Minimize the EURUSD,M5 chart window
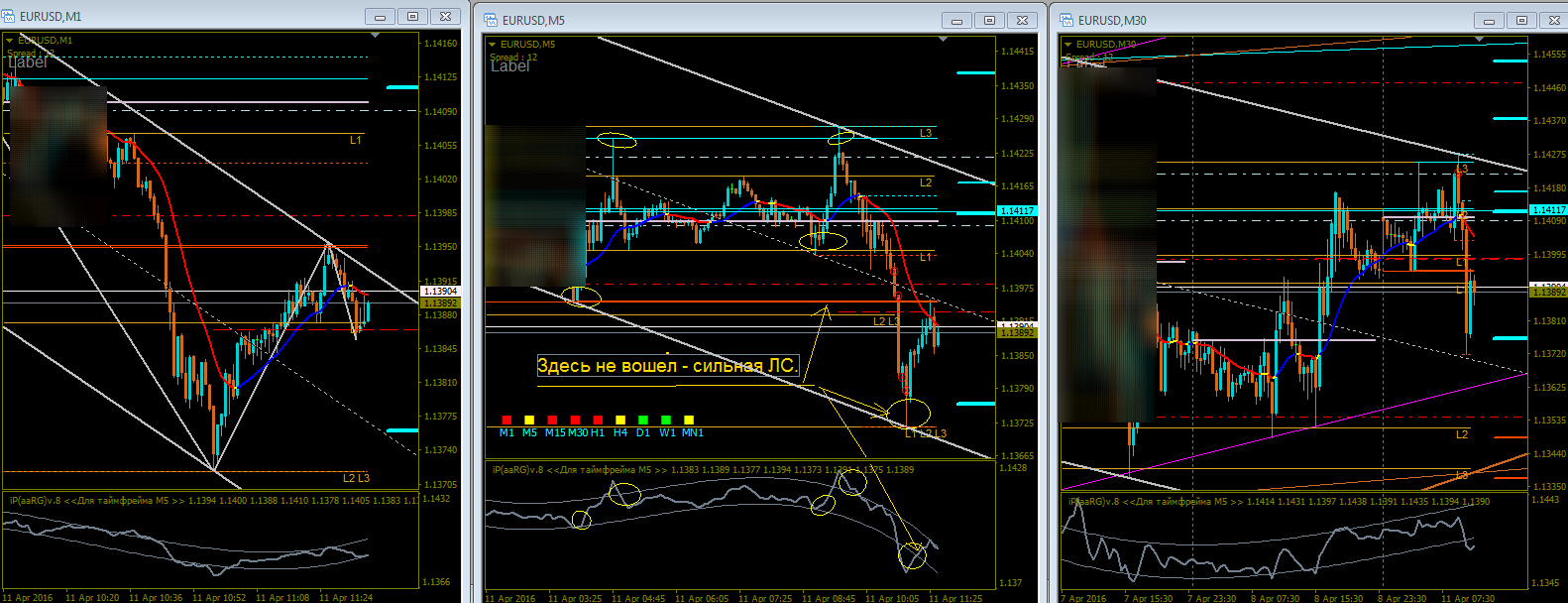 955,20
